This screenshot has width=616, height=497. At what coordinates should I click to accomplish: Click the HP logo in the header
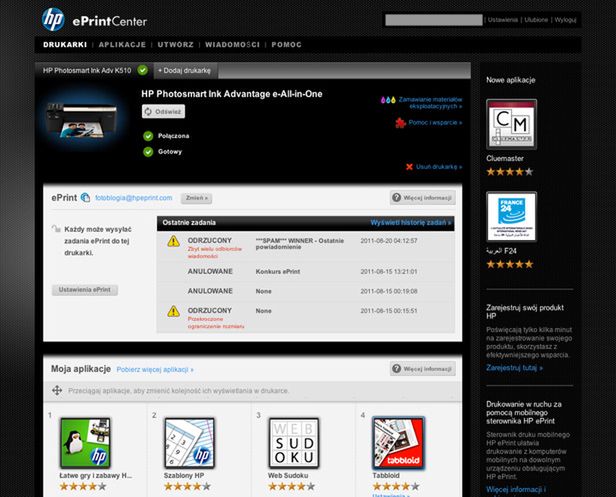point(53,19)
